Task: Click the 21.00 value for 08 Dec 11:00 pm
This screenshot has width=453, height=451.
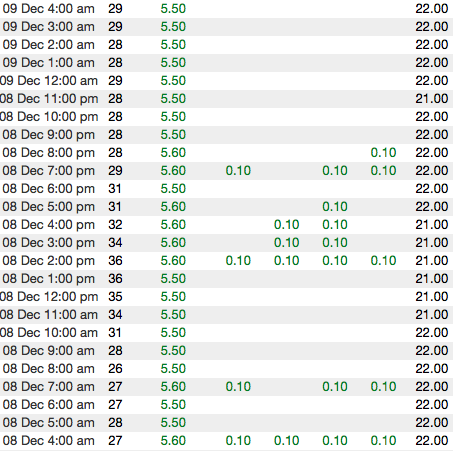Action: click(x=432, y=99)
